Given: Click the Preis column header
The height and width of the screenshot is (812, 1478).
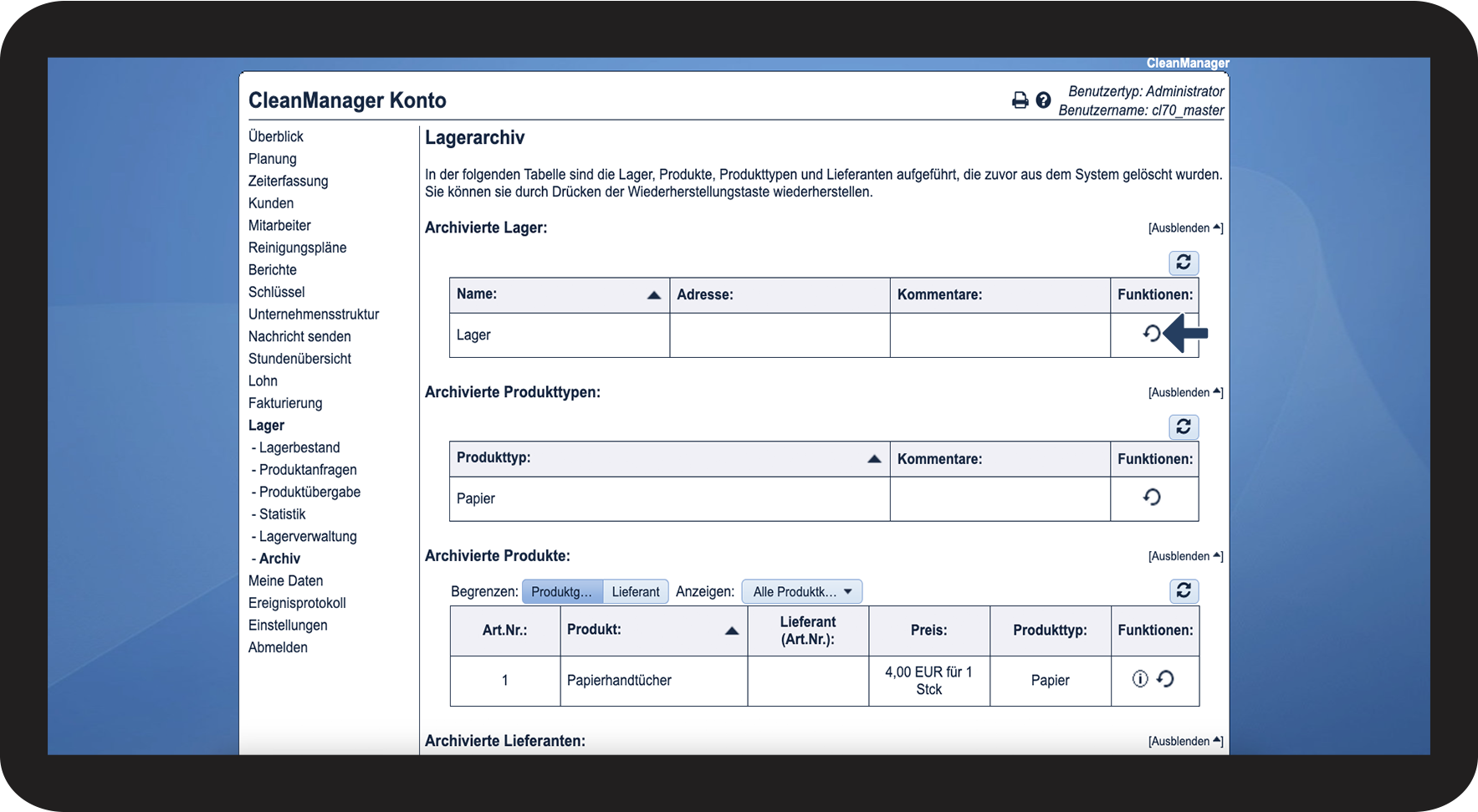Looking at the screenshot, I should [929, 631].
